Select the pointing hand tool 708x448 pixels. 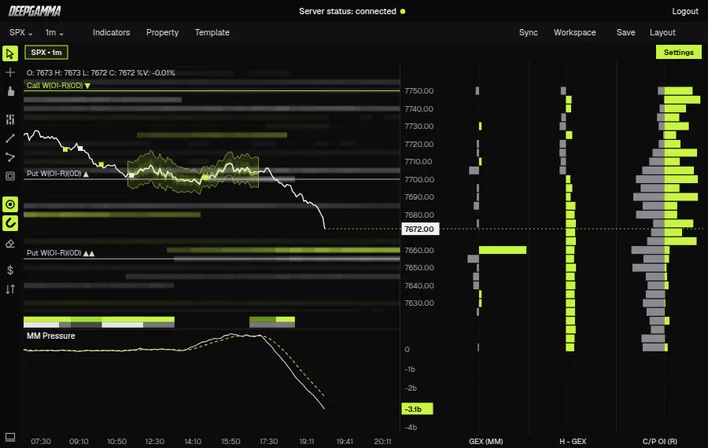click(10, 91)
